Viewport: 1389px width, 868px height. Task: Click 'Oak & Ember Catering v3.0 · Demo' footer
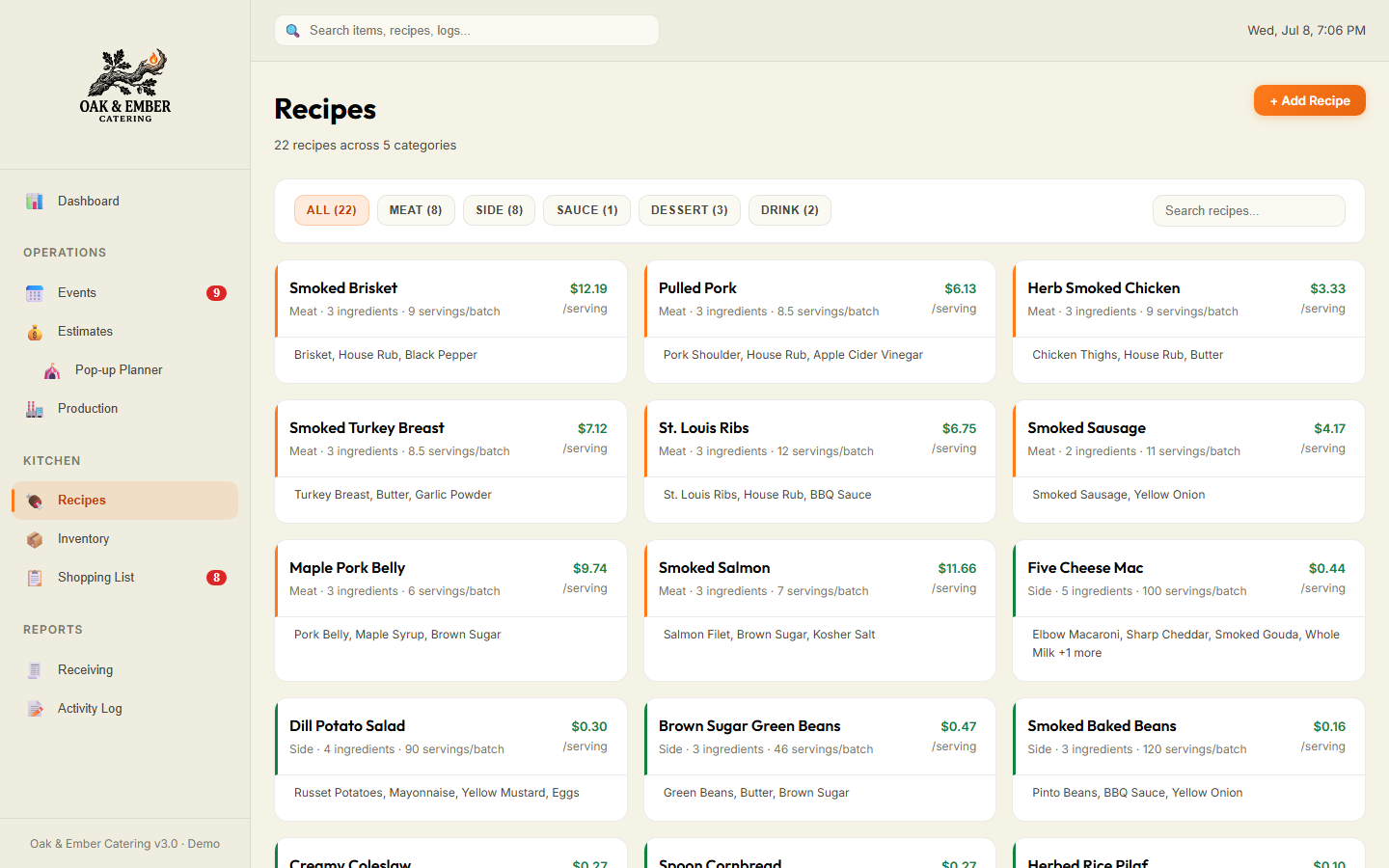pyautogui.click(x=124, y=844)
